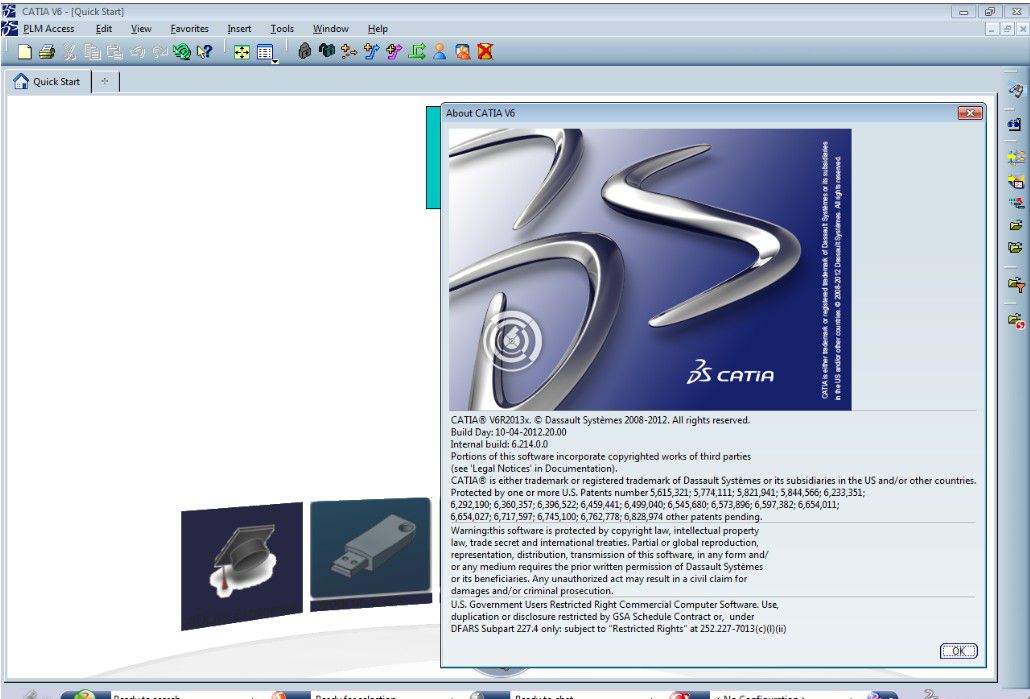Click the padlock Lock icon
The image size is (1030, 699).
[303, 51]
